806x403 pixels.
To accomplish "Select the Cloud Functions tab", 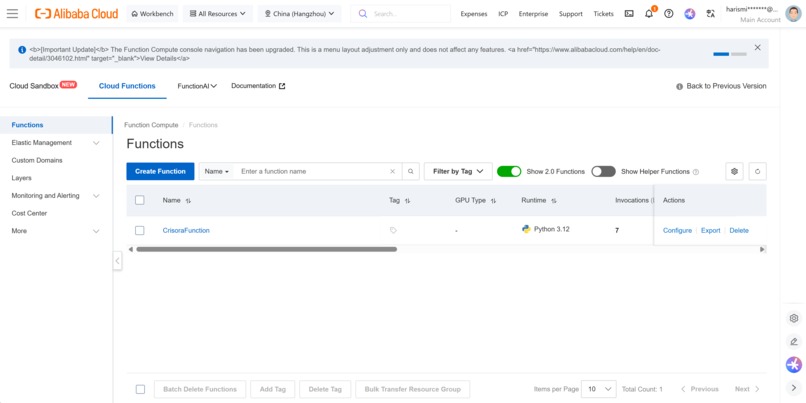I will 127,86.
